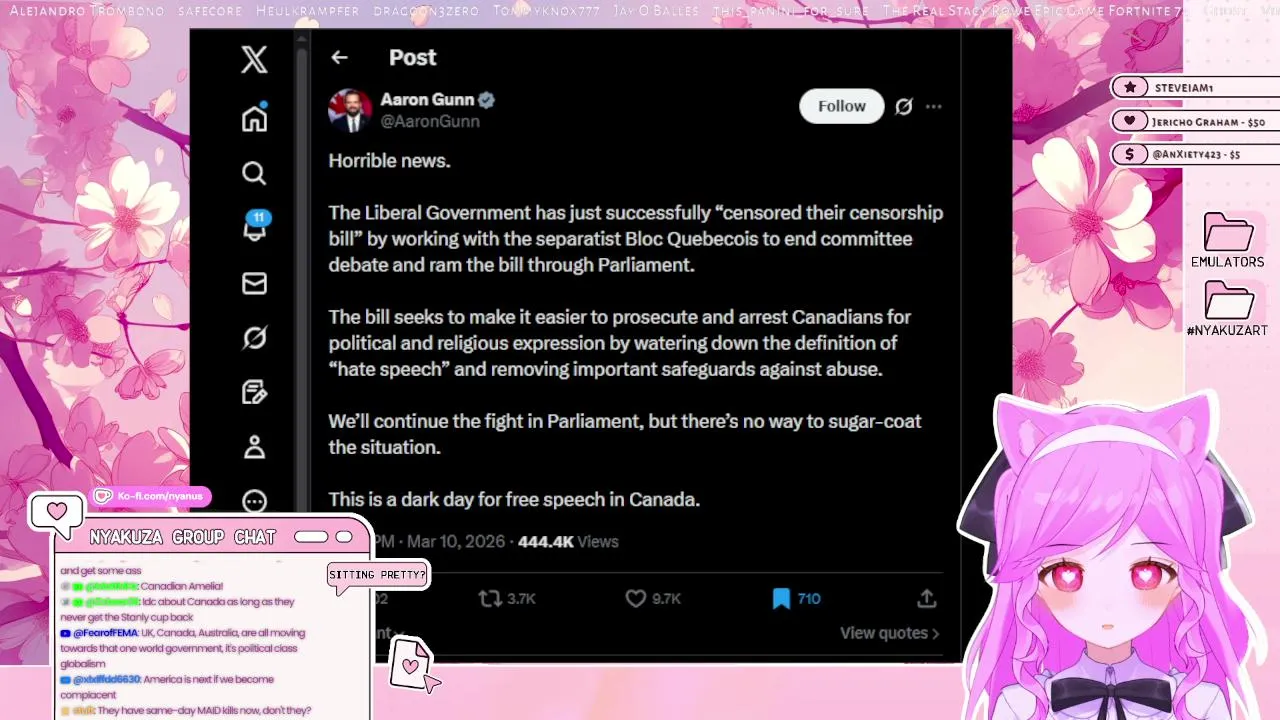Open the X logo home link
Screen dimensions: 1280x720
[254, 59]
